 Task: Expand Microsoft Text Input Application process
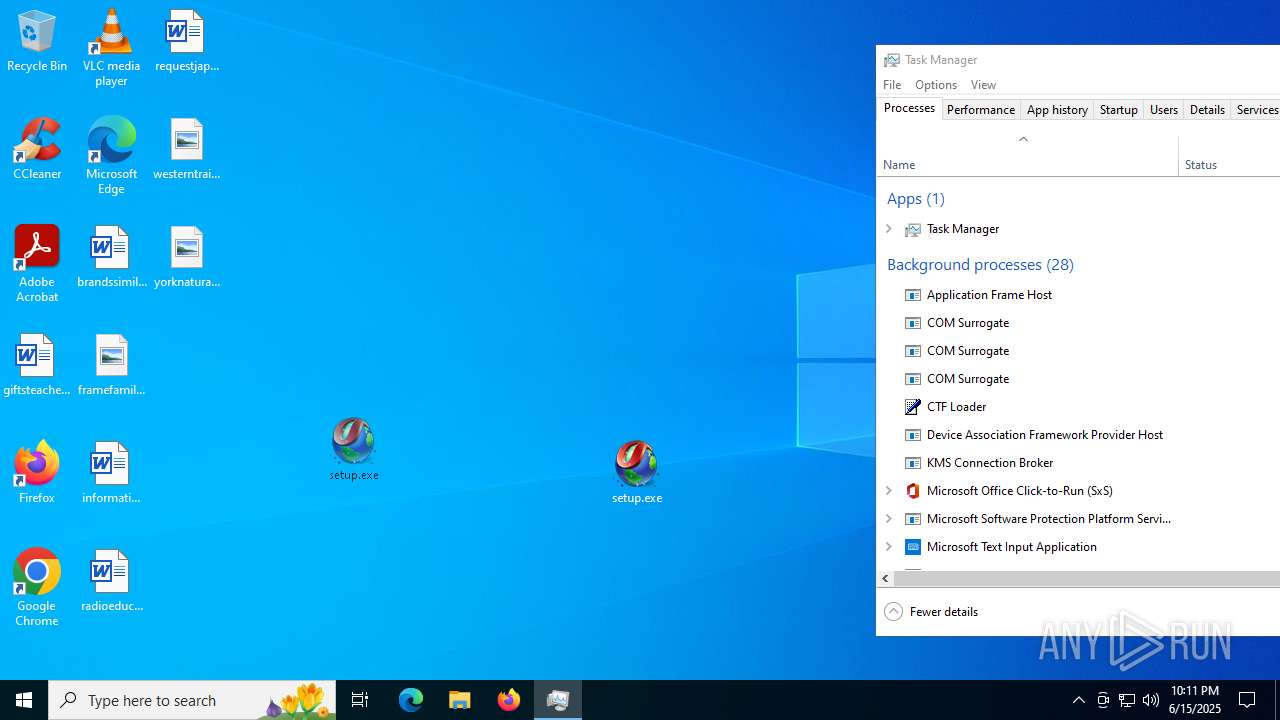(x=889, y=547)
